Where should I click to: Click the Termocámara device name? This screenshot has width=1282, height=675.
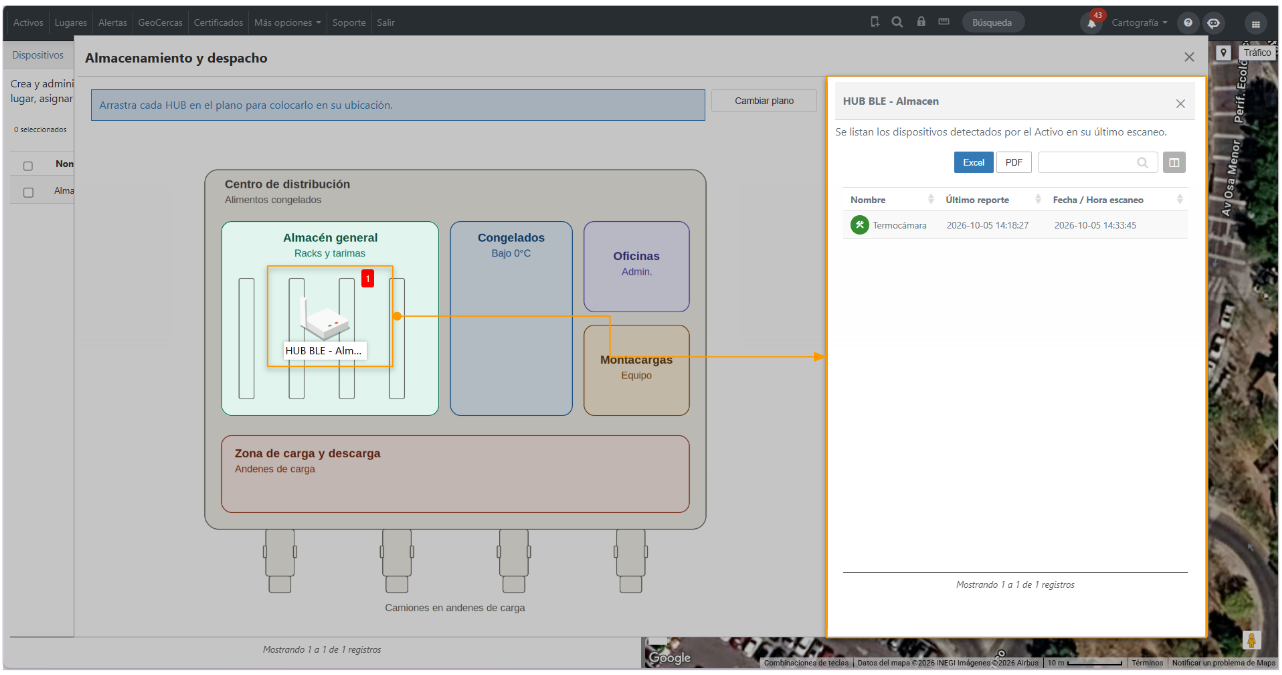[x=900, y=225]
